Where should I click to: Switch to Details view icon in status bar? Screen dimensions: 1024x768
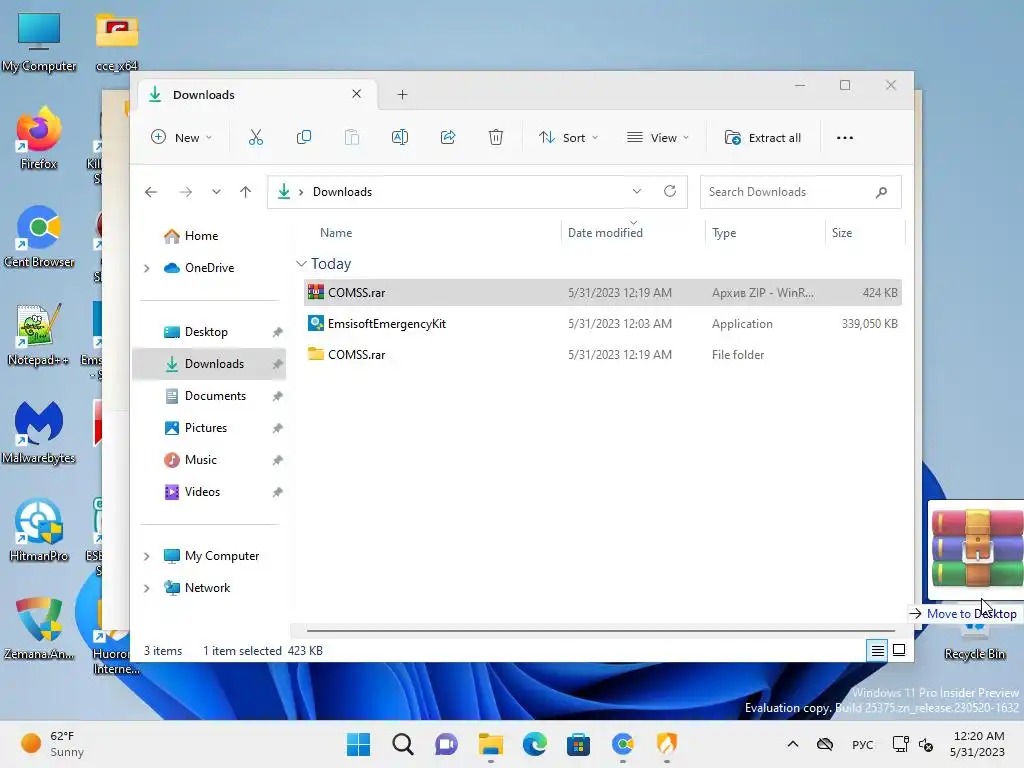tap(877, 650)
